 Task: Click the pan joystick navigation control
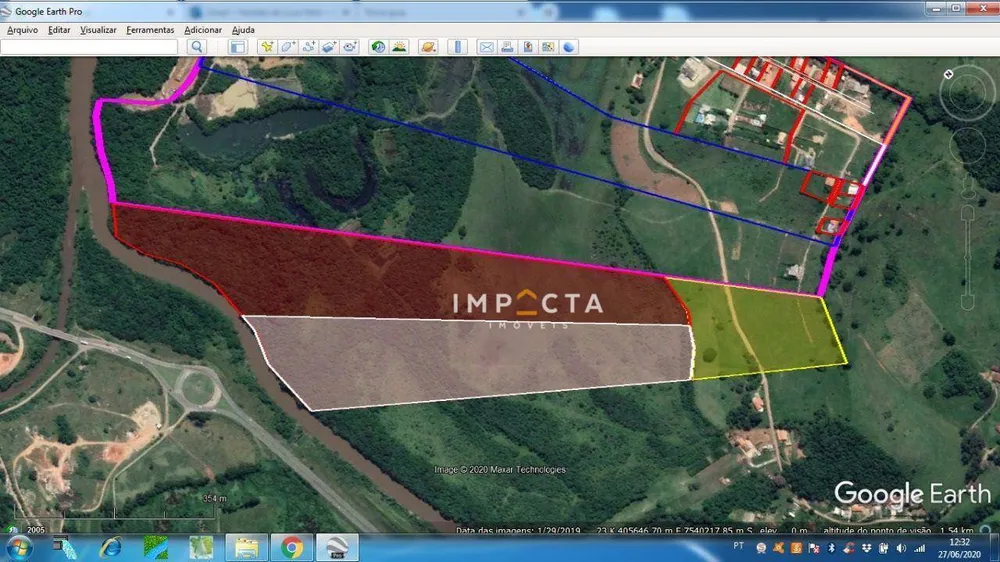pos(967,147)
